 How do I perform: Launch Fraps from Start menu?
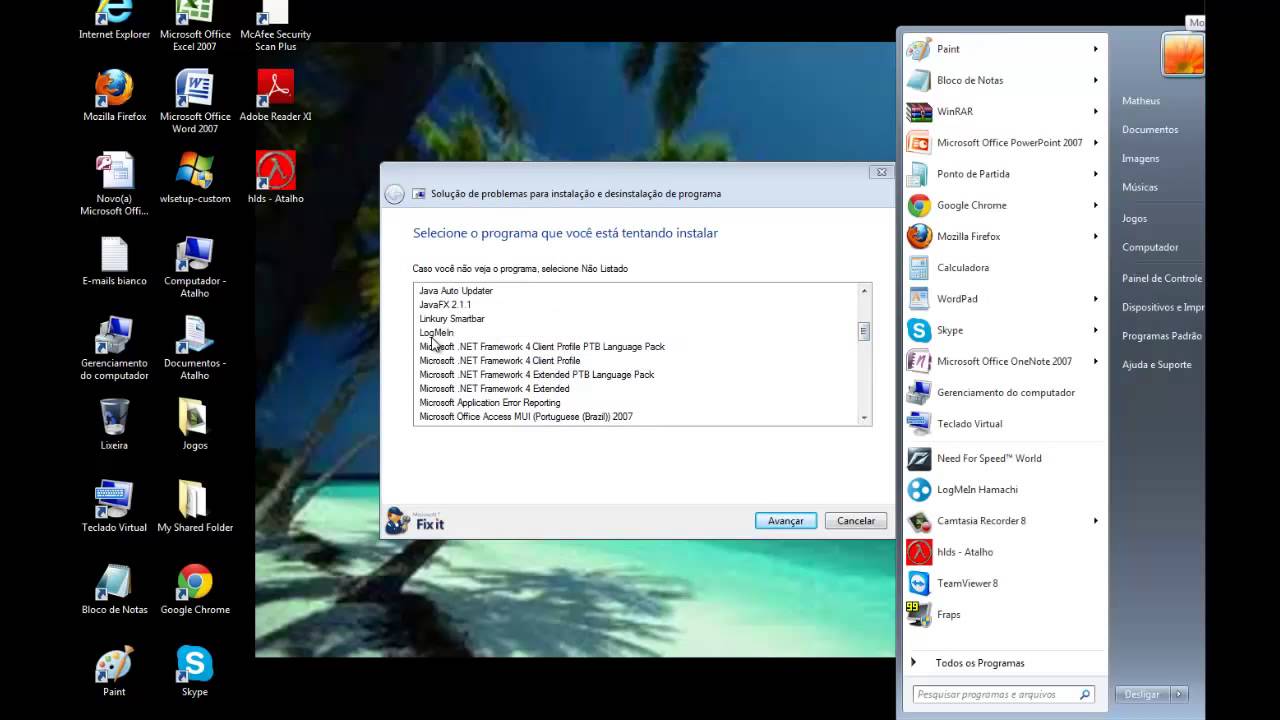(1003, 615)
